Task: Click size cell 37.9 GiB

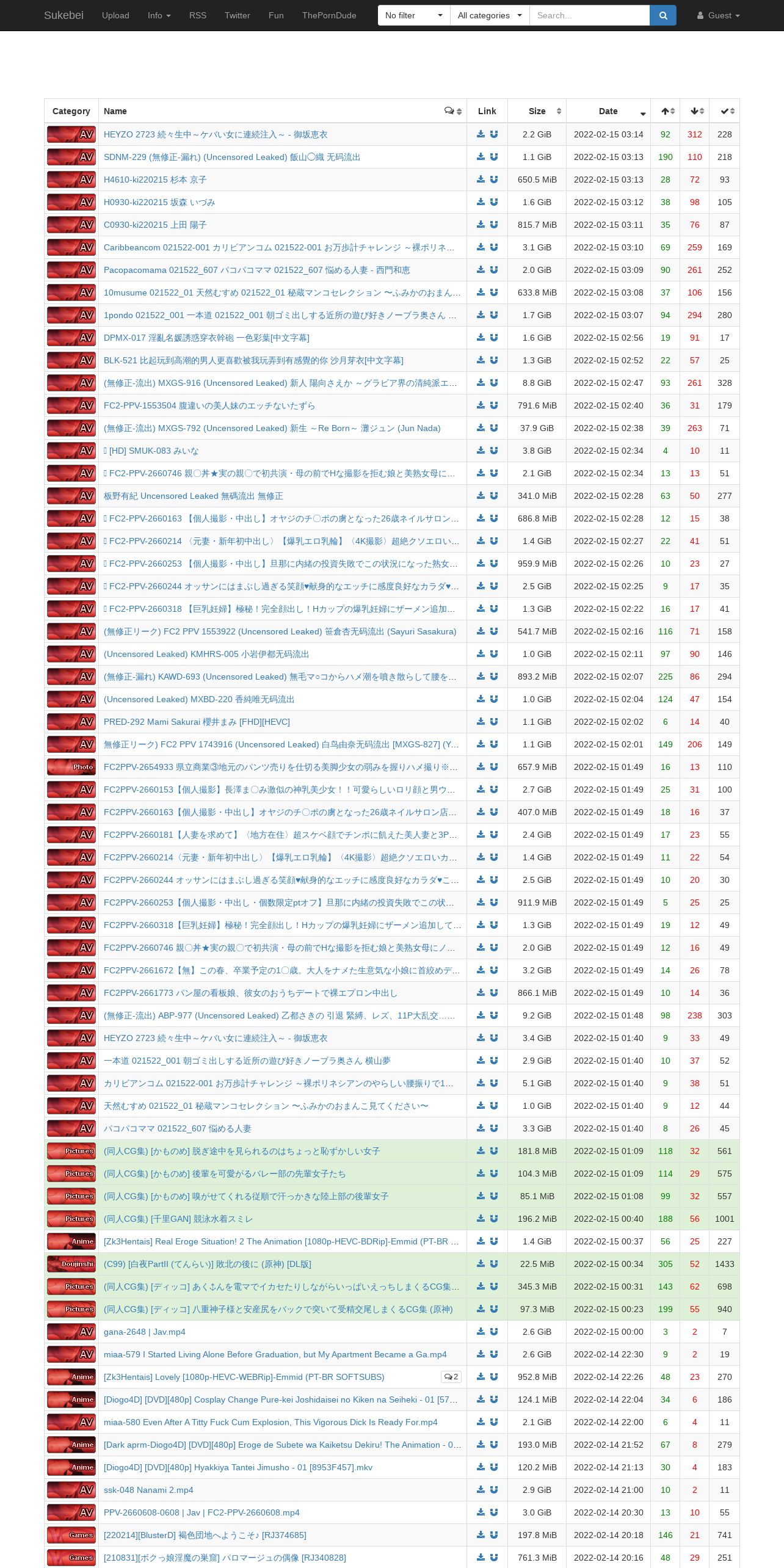Action: pyautogui.click(x=537, y=428)
